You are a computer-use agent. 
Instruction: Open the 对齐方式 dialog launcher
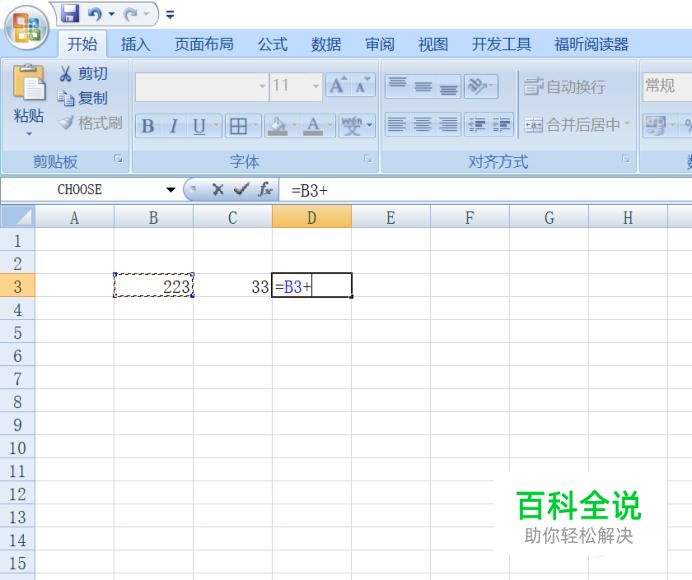[626, 158]
